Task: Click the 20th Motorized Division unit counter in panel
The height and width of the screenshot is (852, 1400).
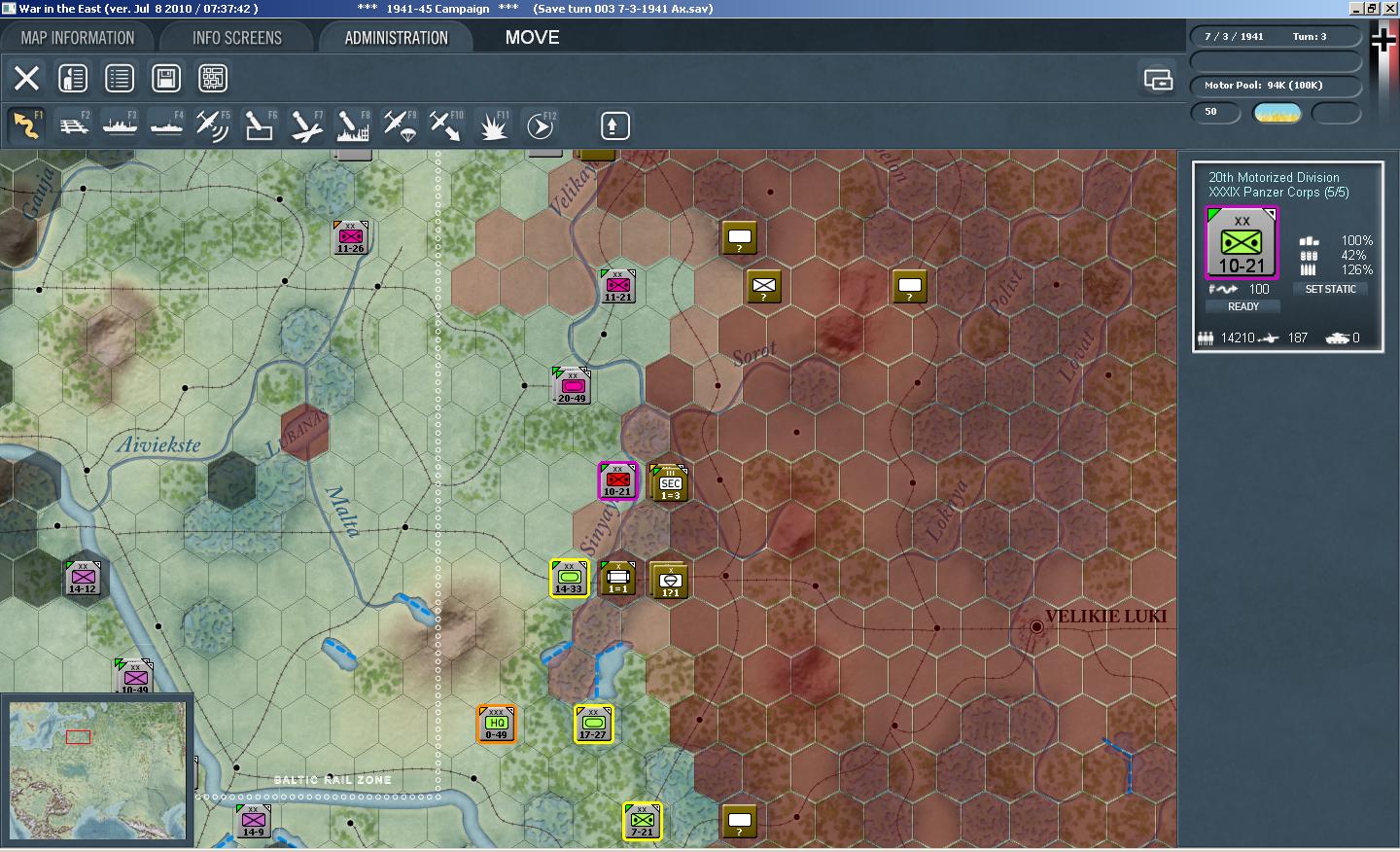Action: point(1242,243)
